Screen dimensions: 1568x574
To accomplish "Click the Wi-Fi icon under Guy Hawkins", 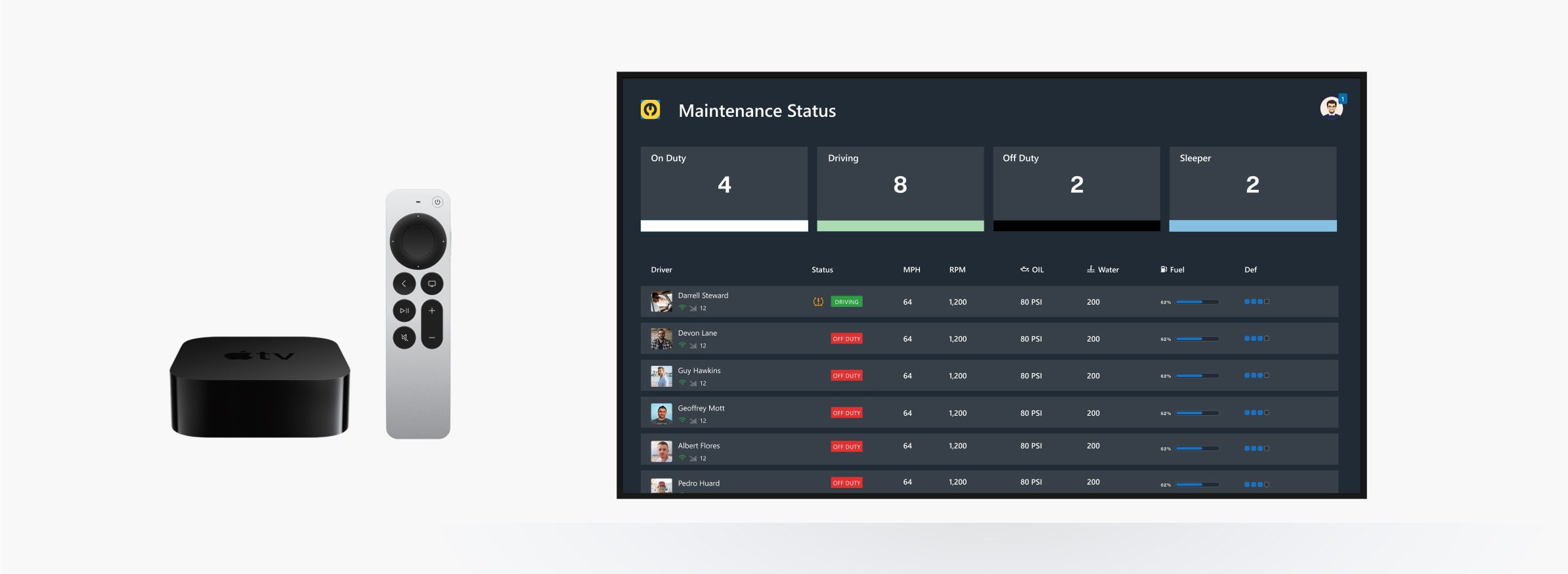I will [682, 383].
